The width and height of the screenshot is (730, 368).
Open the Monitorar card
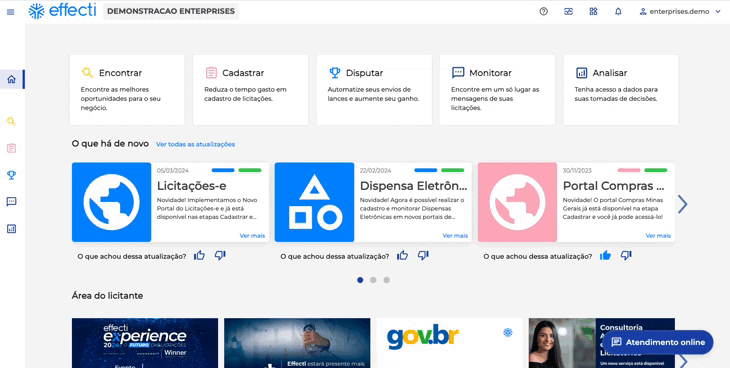coord(497,90)
